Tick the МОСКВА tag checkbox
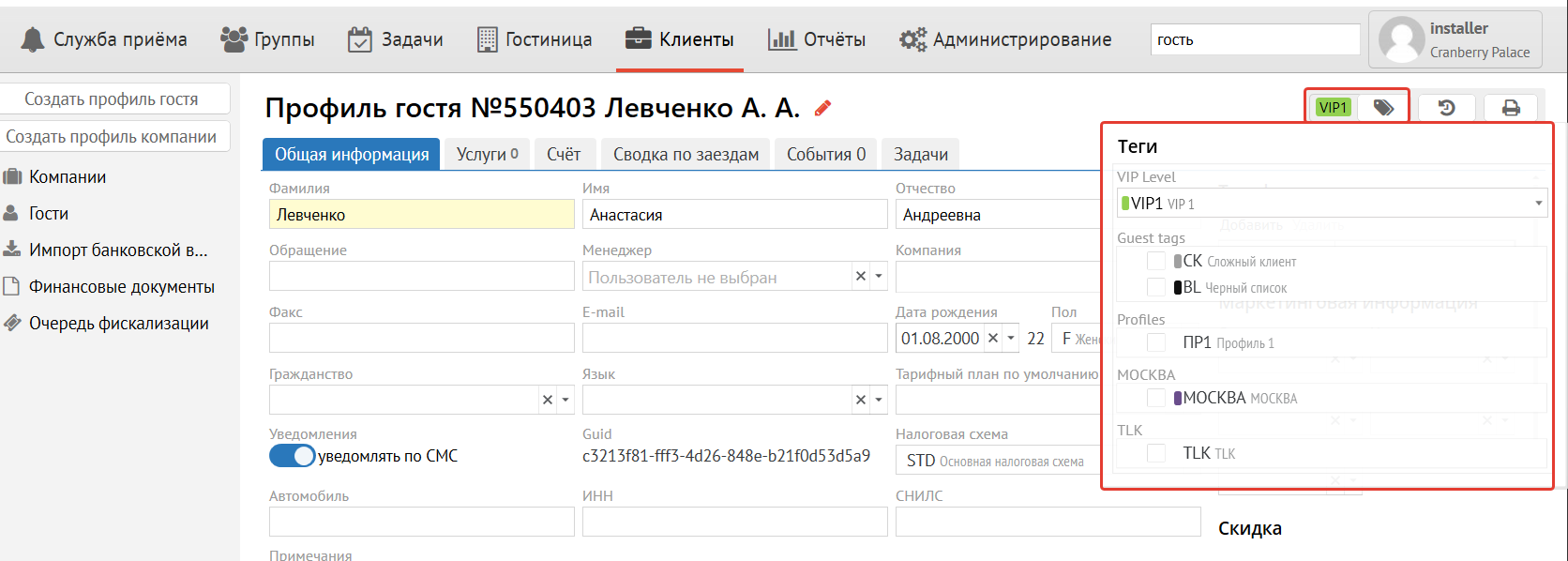This screenshot has height=561, width=1568. 1156,398
